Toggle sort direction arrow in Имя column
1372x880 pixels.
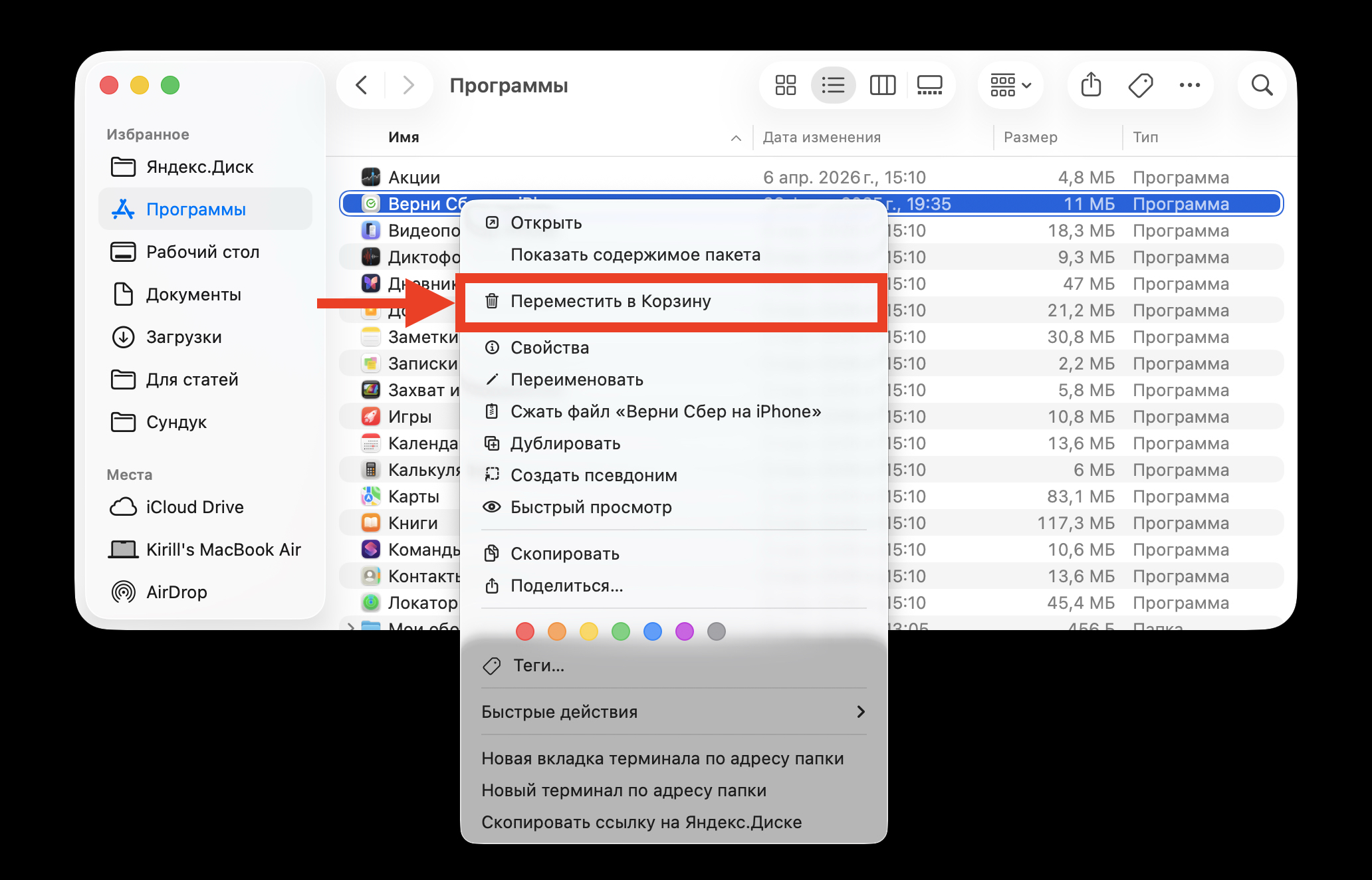point(736,138)
